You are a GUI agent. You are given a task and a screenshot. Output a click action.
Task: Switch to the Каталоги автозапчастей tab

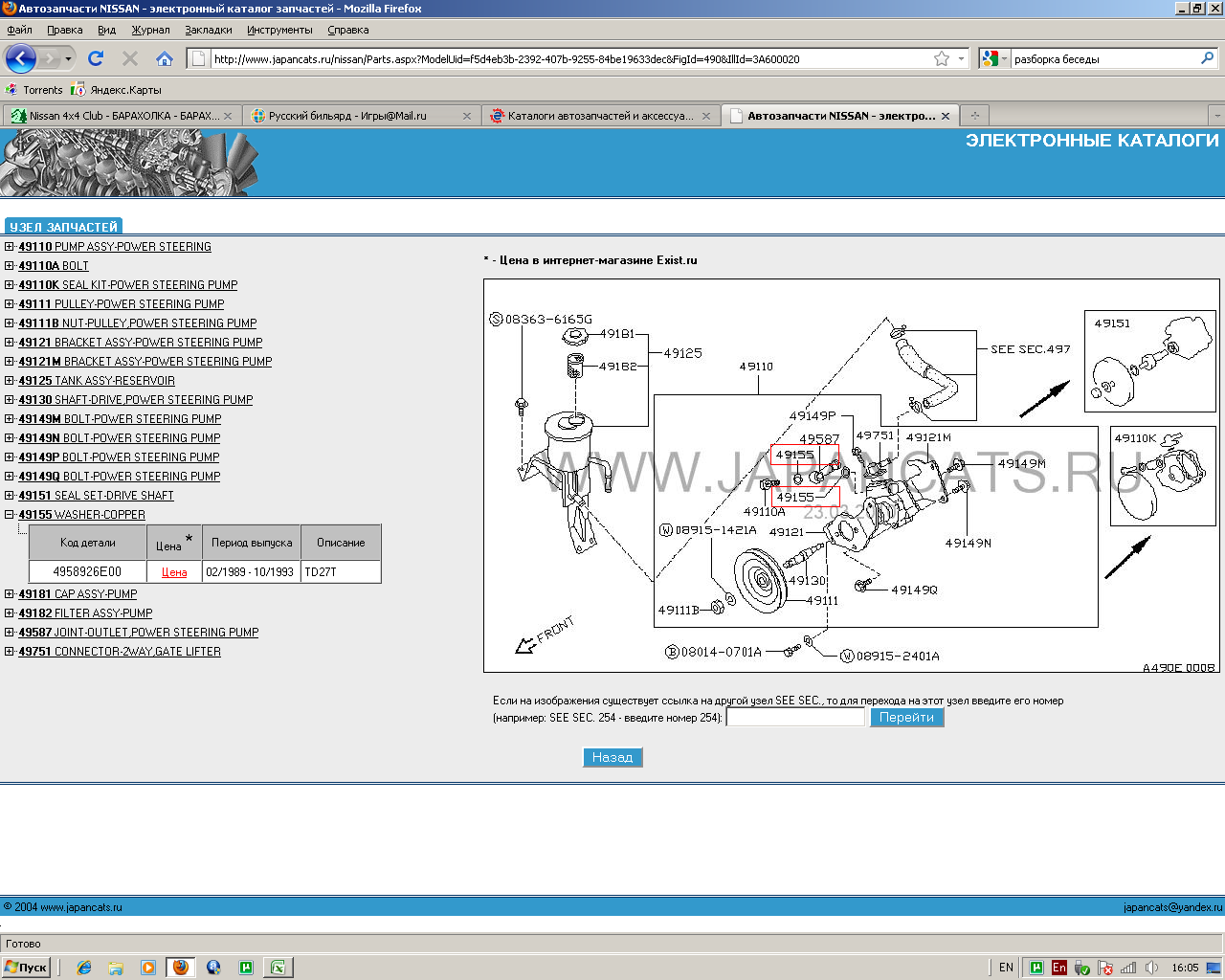pos(599,116)
